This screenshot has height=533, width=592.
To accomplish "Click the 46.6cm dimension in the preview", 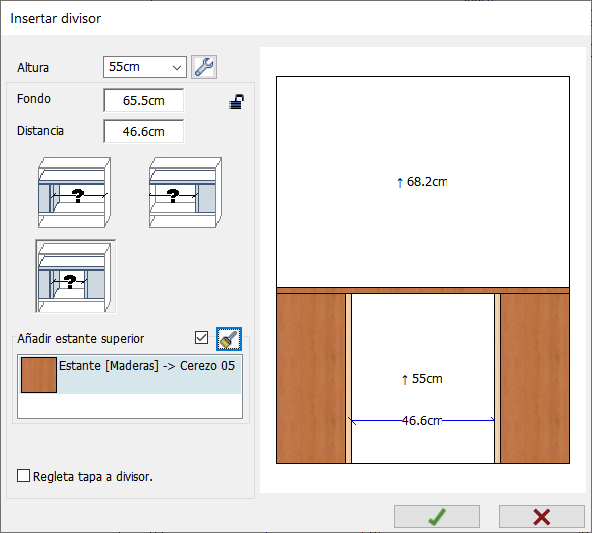I will click(422, 421).
